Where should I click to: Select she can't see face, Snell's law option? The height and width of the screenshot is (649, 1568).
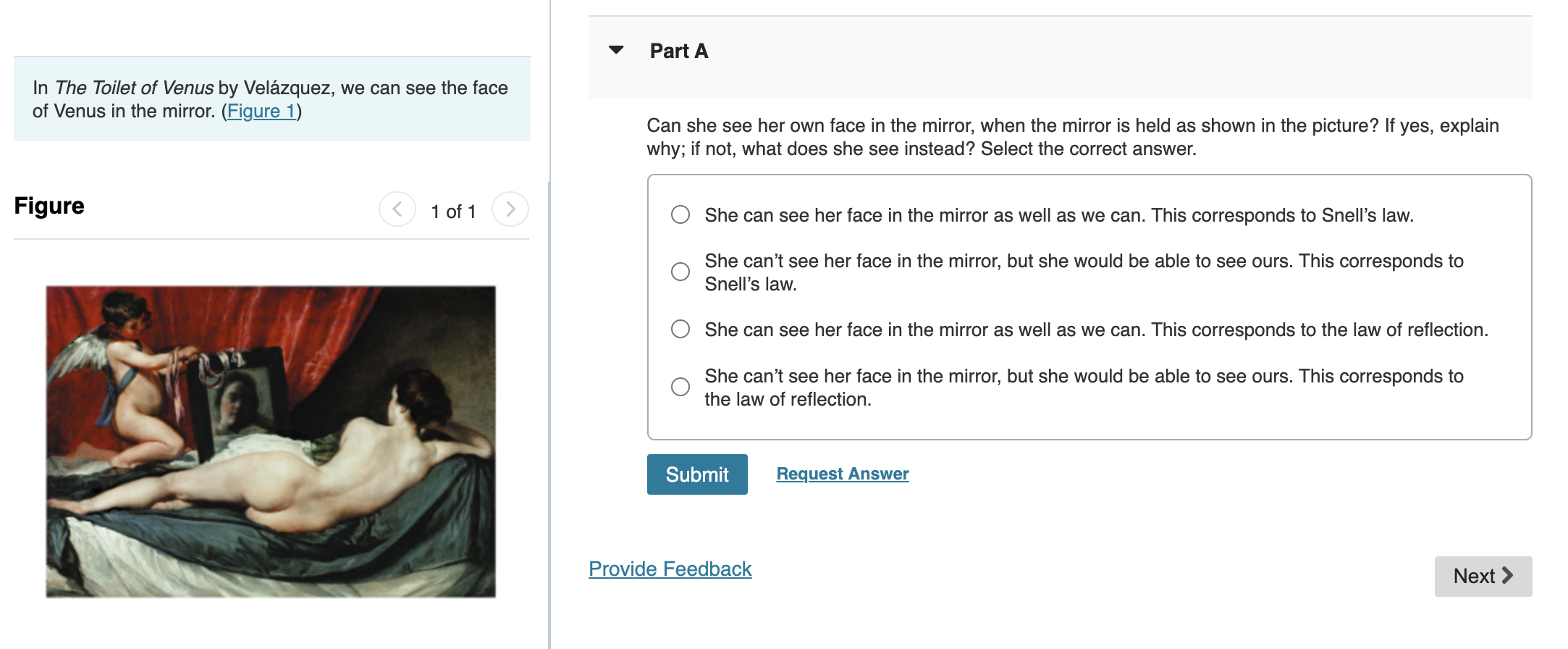[680, 272]
